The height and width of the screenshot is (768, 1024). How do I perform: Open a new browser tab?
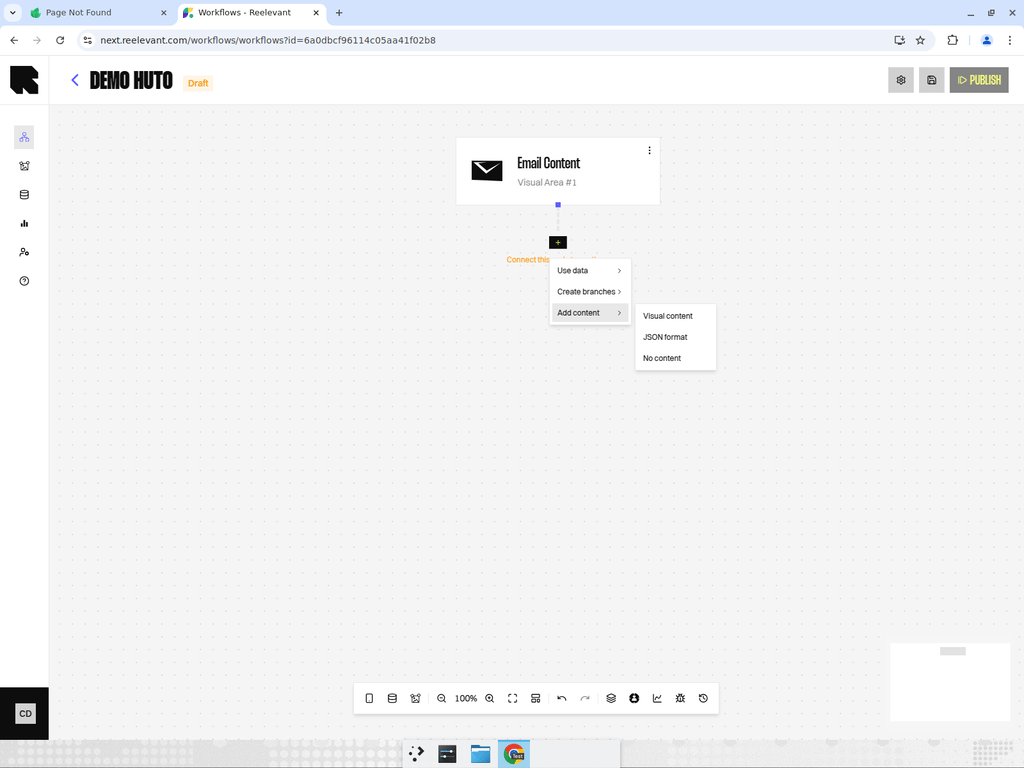[339, 12]
